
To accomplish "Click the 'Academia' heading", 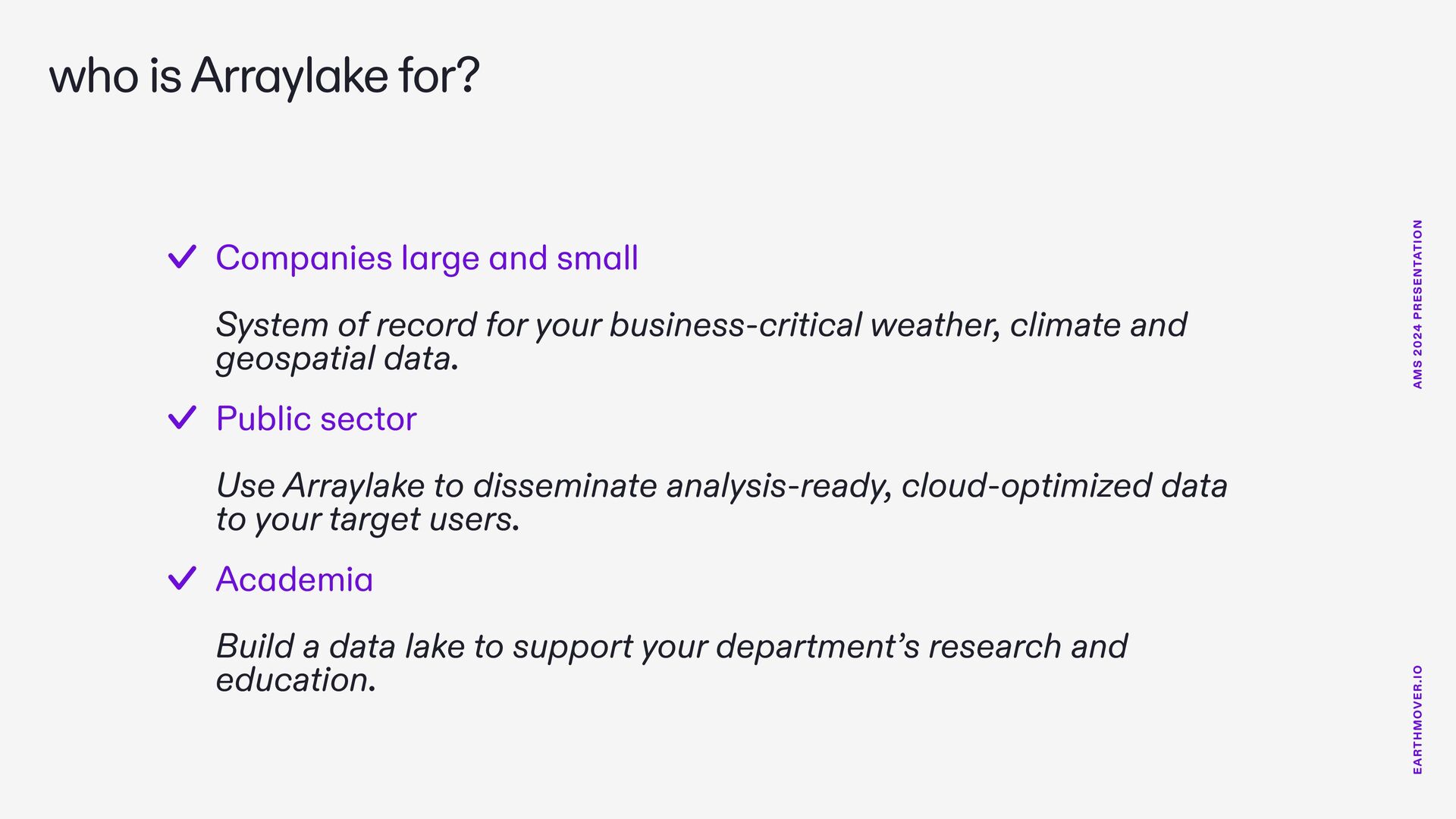I will [294, 579].
